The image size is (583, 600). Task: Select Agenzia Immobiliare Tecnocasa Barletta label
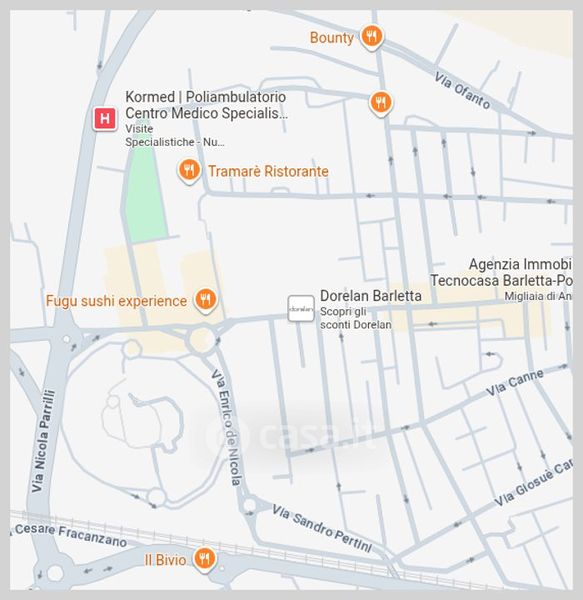point(501,272)
